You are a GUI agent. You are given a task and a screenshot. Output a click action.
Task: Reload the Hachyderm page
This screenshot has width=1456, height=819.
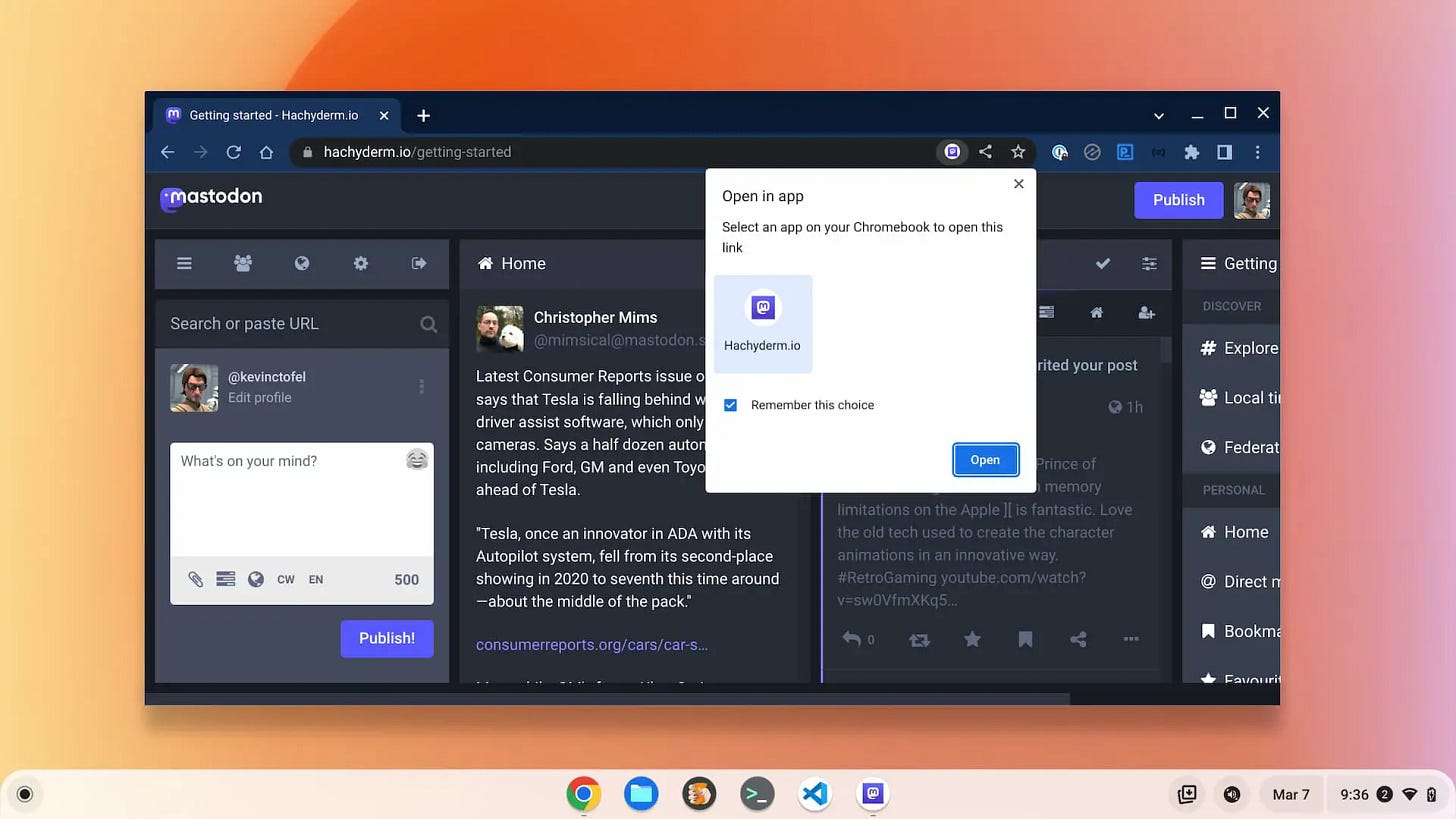(x=233, y=152)
